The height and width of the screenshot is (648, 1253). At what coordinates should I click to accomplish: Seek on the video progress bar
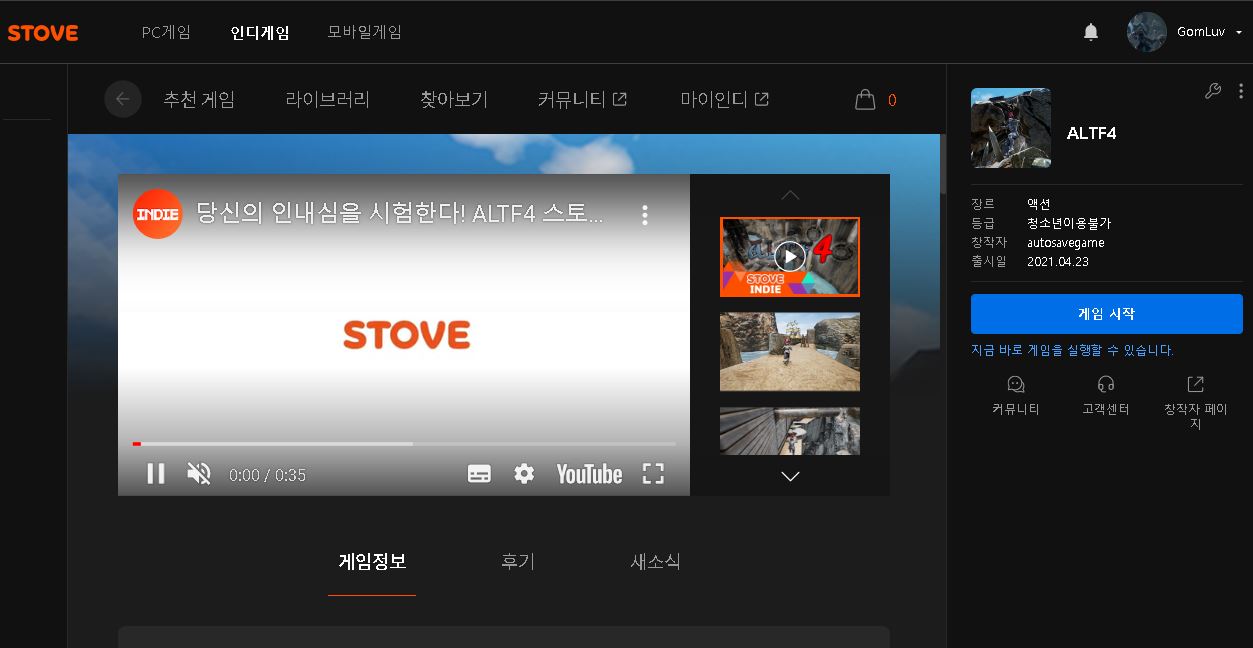pyautogui.click(x=404, y=443)
